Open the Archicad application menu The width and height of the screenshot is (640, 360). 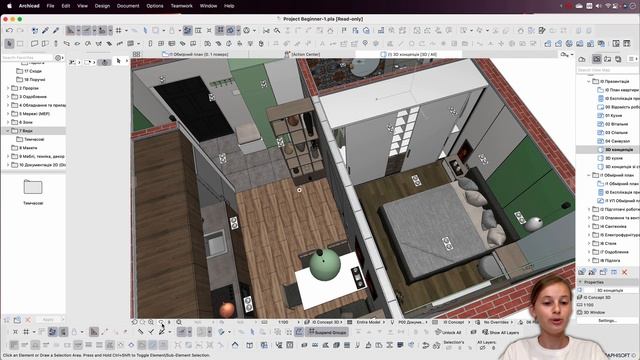(29, 6)
